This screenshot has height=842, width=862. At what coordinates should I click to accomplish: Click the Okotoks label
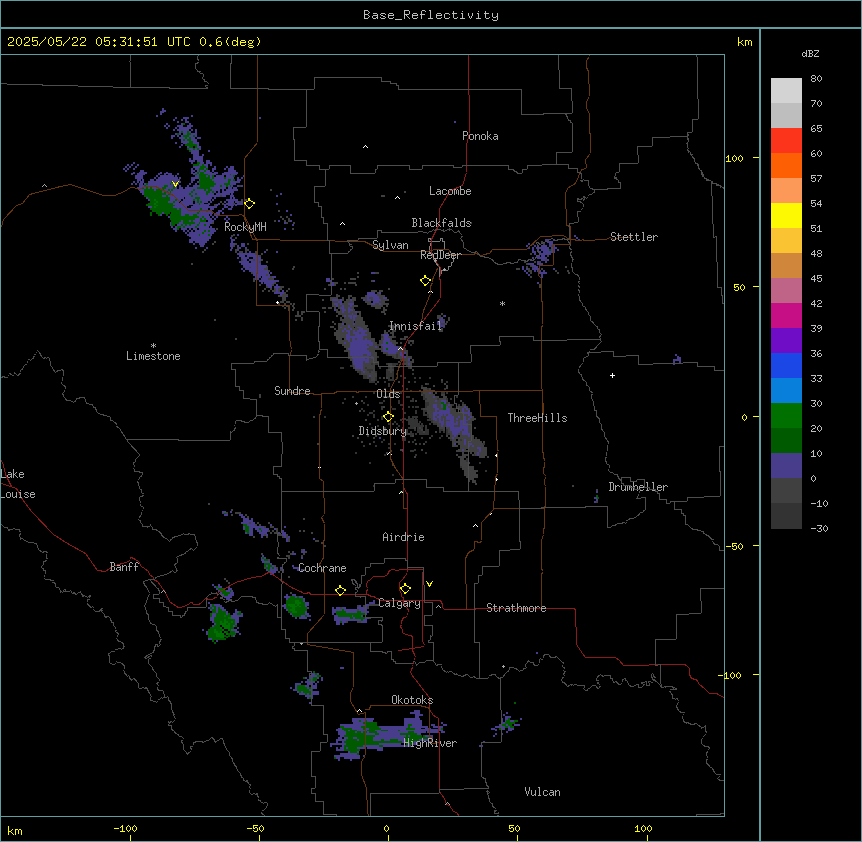click(412, 700)
